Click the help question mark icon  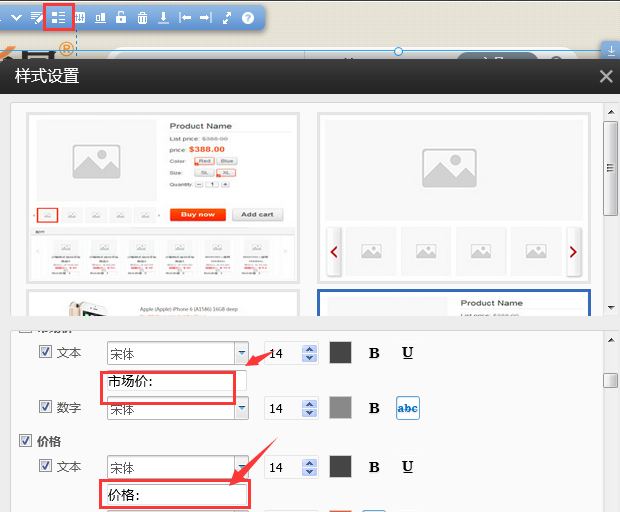click(248, 18)
